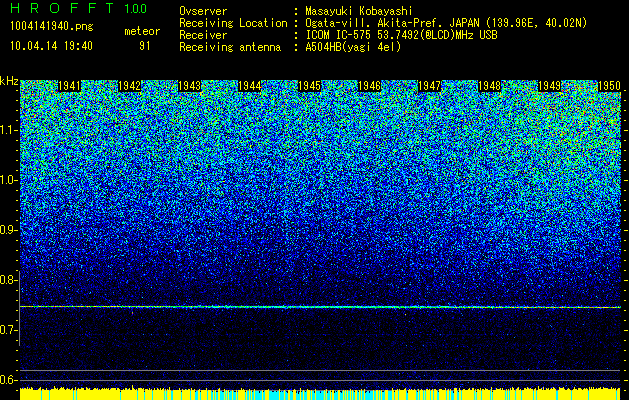Click the name Masayuki Kobayashi
The width and height of the screenshot is (629, 400).
[x=359, y=11]
